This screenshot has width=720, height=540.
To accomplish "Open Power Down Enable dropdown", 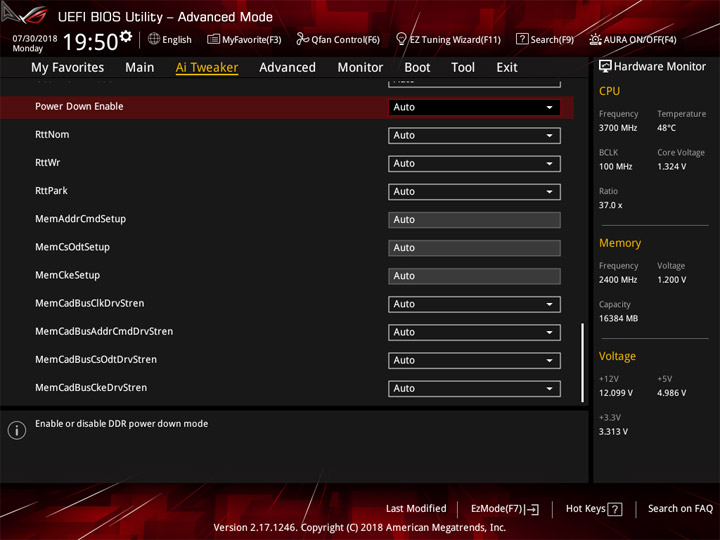I will [x=474, y=107].
